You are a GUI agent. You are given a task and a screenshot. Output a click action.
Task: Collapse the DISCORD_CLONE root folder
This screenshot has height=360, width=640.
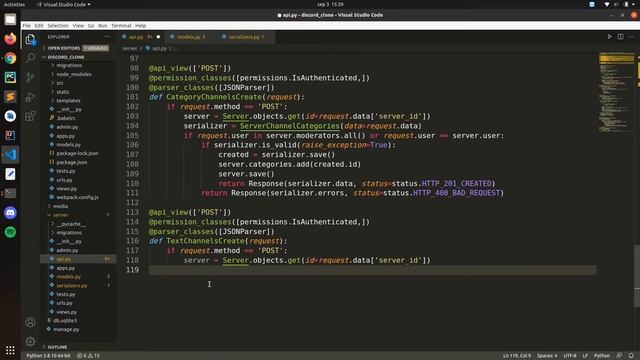(x=65, y=57)
